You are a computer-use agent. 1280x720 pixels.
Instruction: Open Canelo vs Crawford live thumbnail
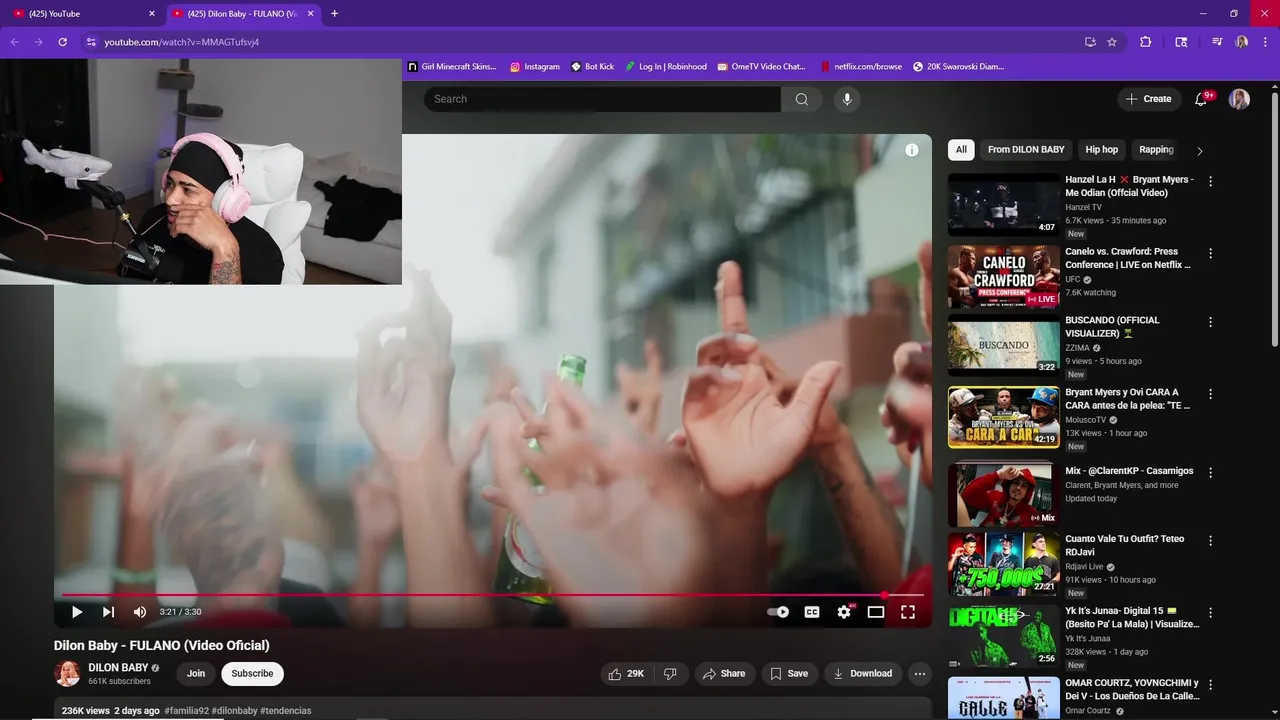[1004, 277]
